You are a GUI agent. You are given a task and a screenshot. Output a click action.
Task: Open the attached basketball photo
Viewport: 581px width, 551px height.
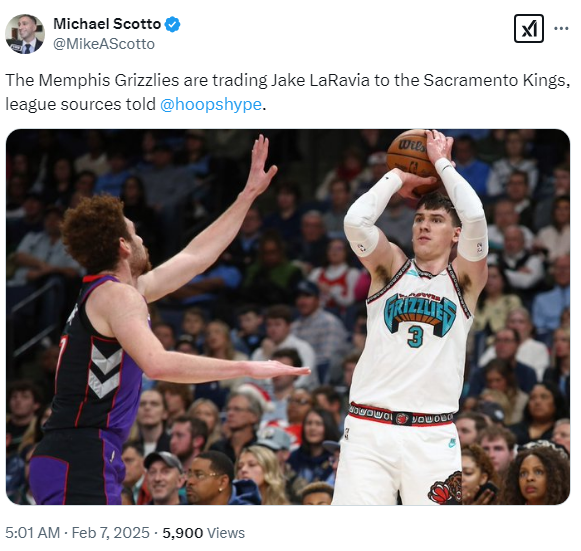click(x=288, y=317)
